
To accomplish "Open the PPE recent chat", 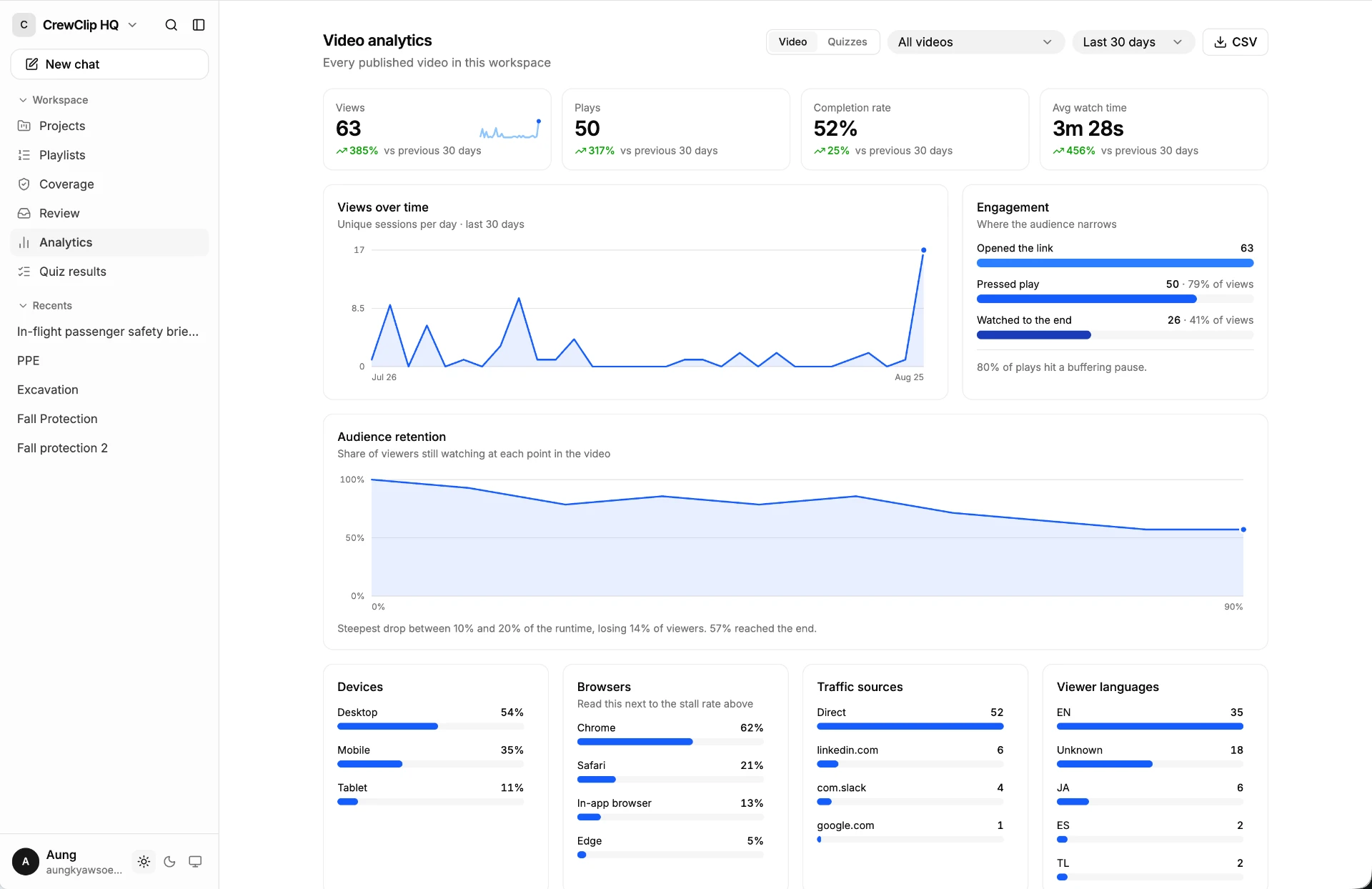I will (109, 361).
